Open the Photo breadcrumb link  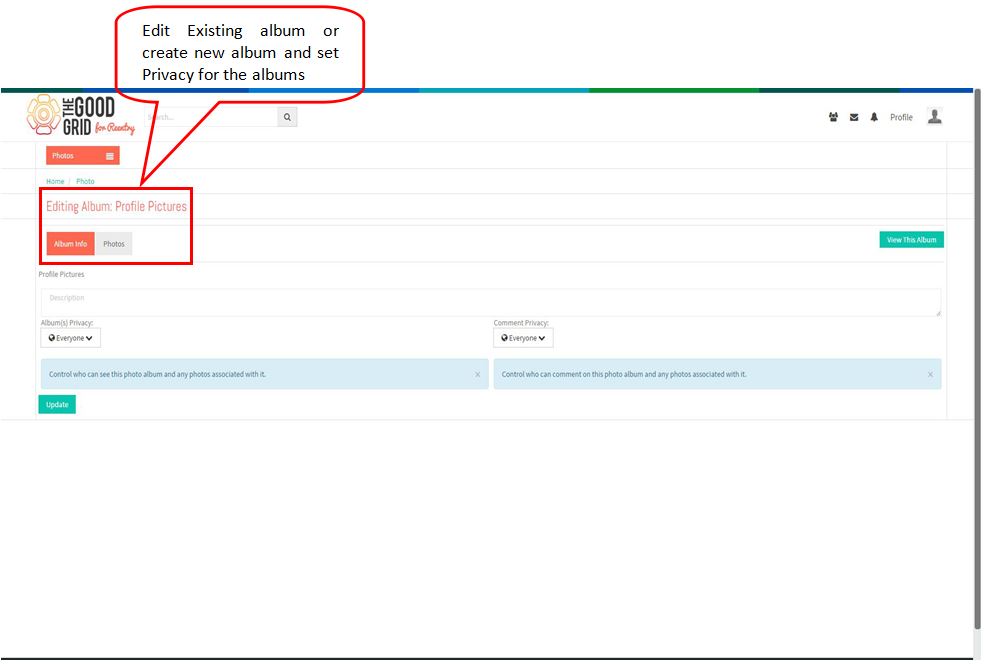point(85,181)
